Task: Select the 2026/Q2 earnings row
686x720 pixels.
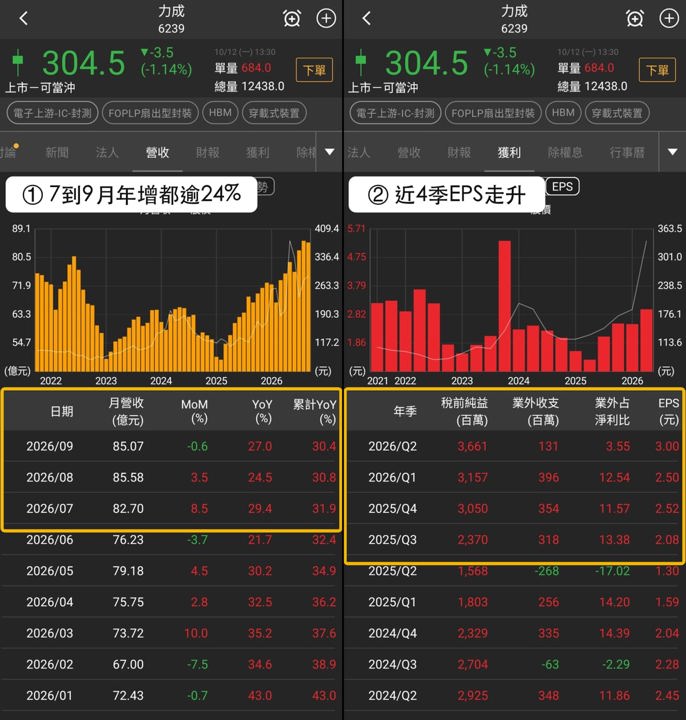Action: (514, 446)
